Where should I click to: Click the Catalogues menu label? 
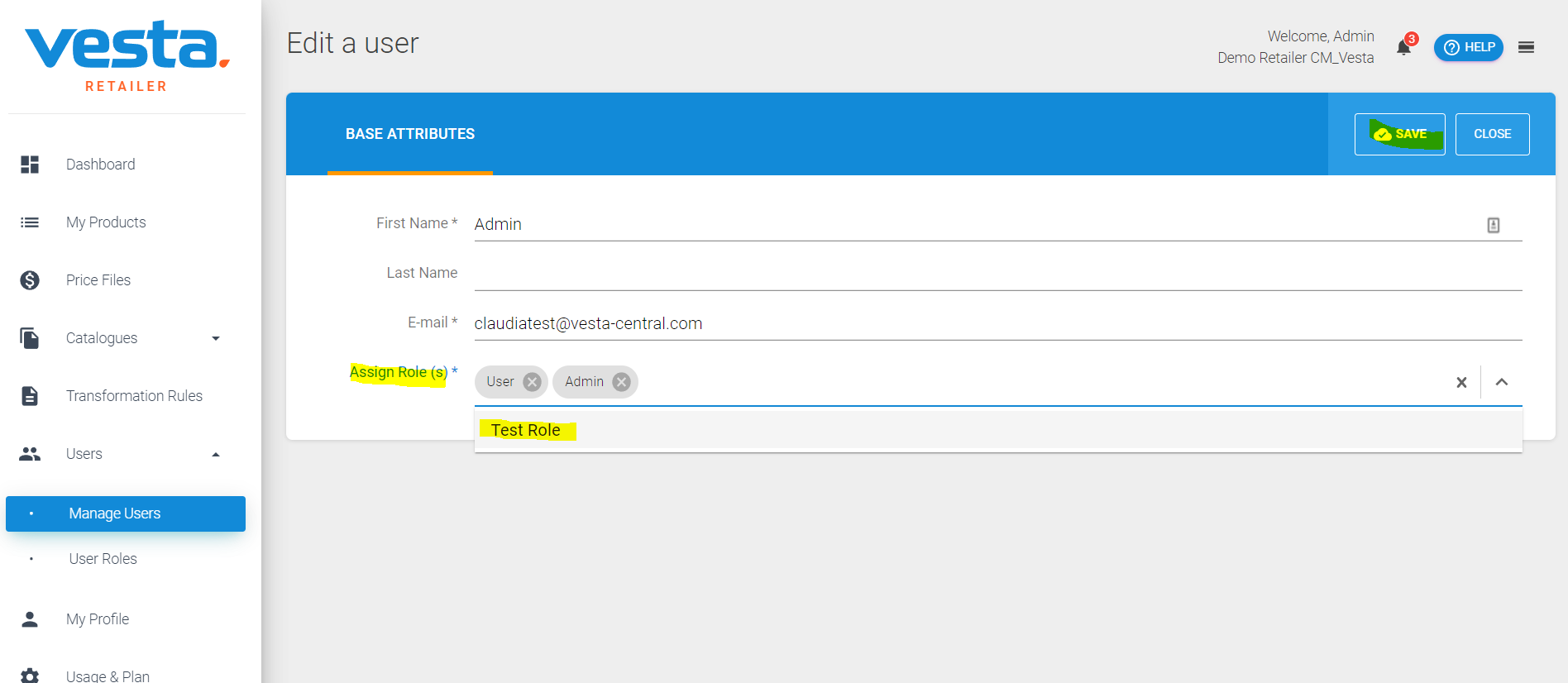click(x=102, y=338)
